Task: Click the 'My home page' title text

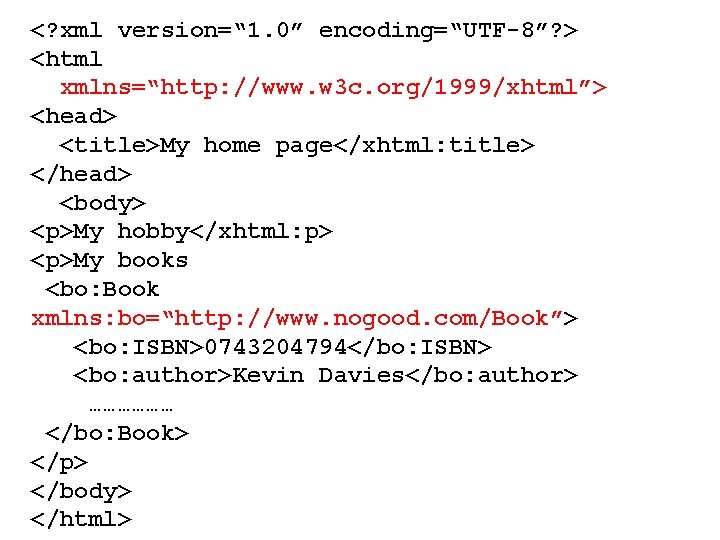Action: pyautogui.click(x=246, y=146)
